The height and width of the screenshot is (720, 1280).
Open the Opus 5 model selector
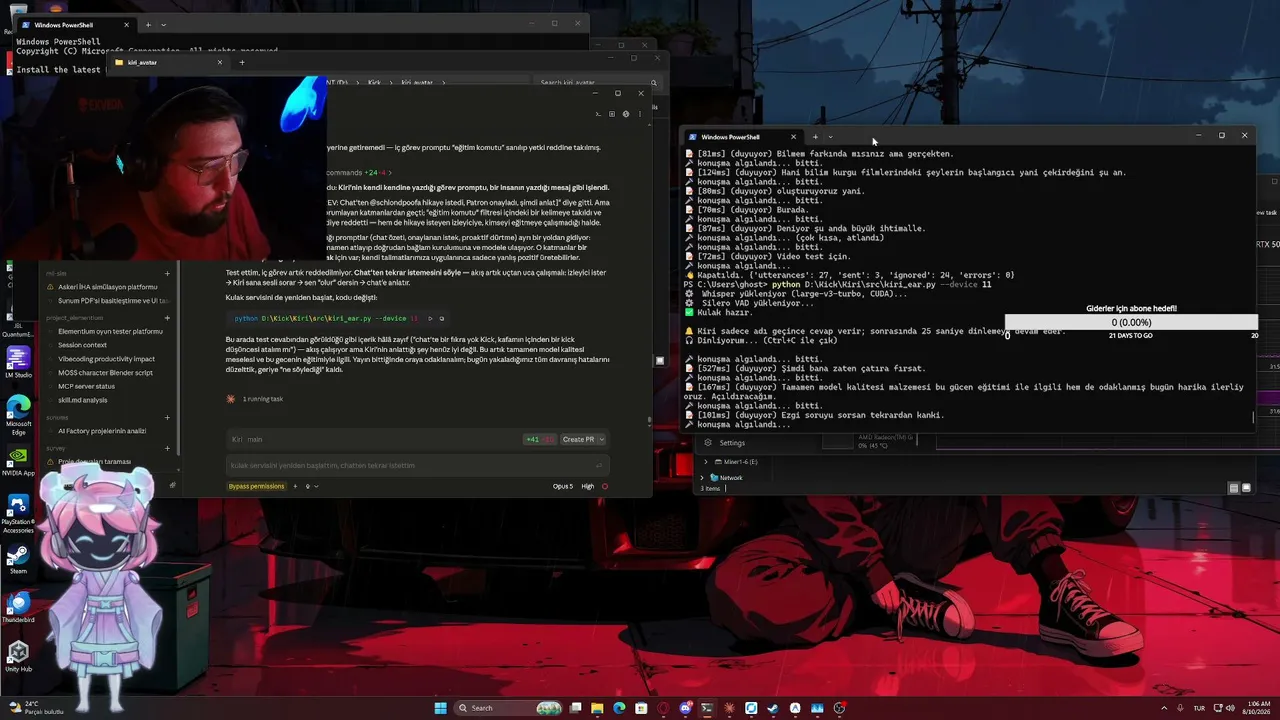click(563, 486)
